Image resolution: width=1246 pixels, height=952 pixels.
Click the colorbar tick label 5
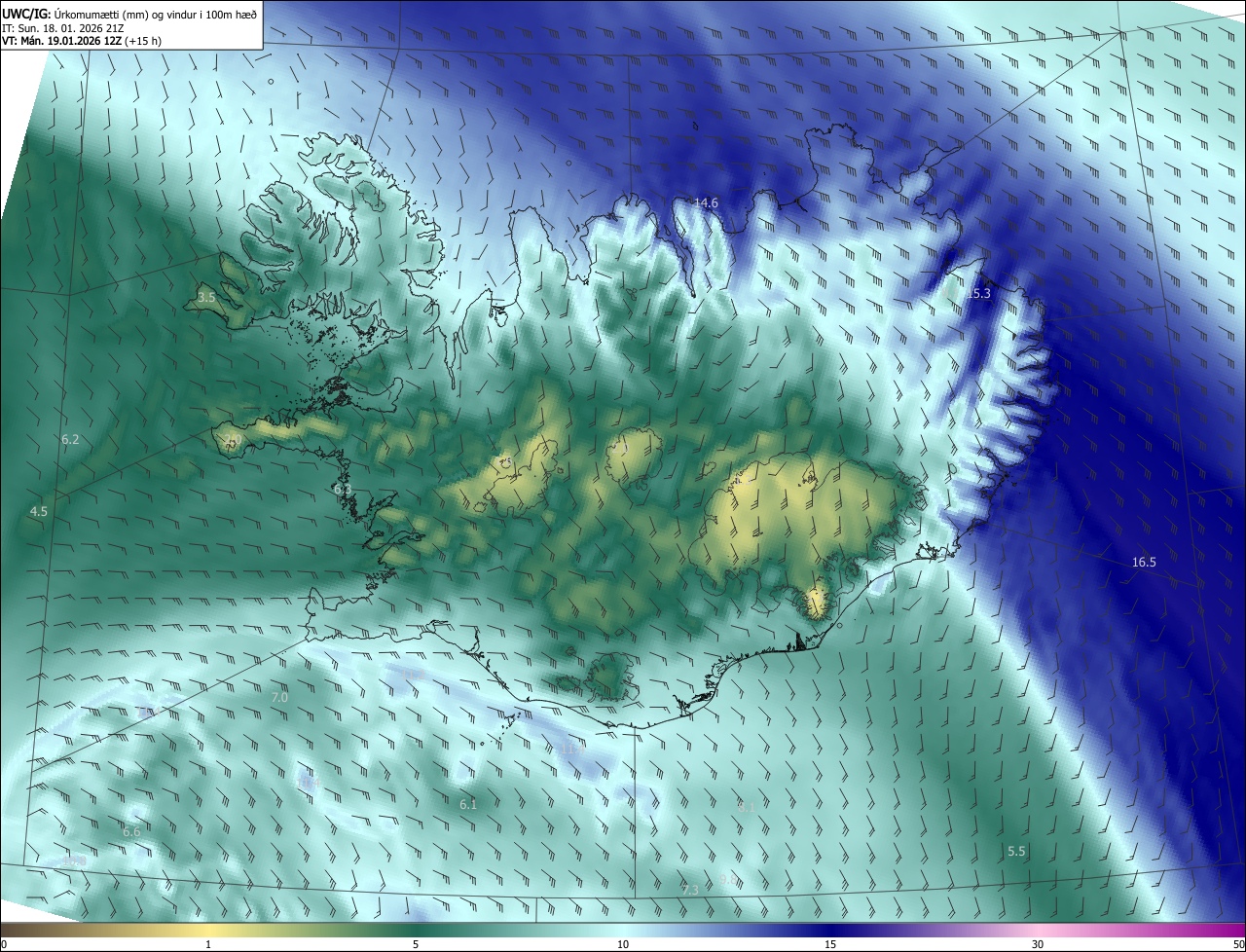pyautogui.click(x=416, y=944)
